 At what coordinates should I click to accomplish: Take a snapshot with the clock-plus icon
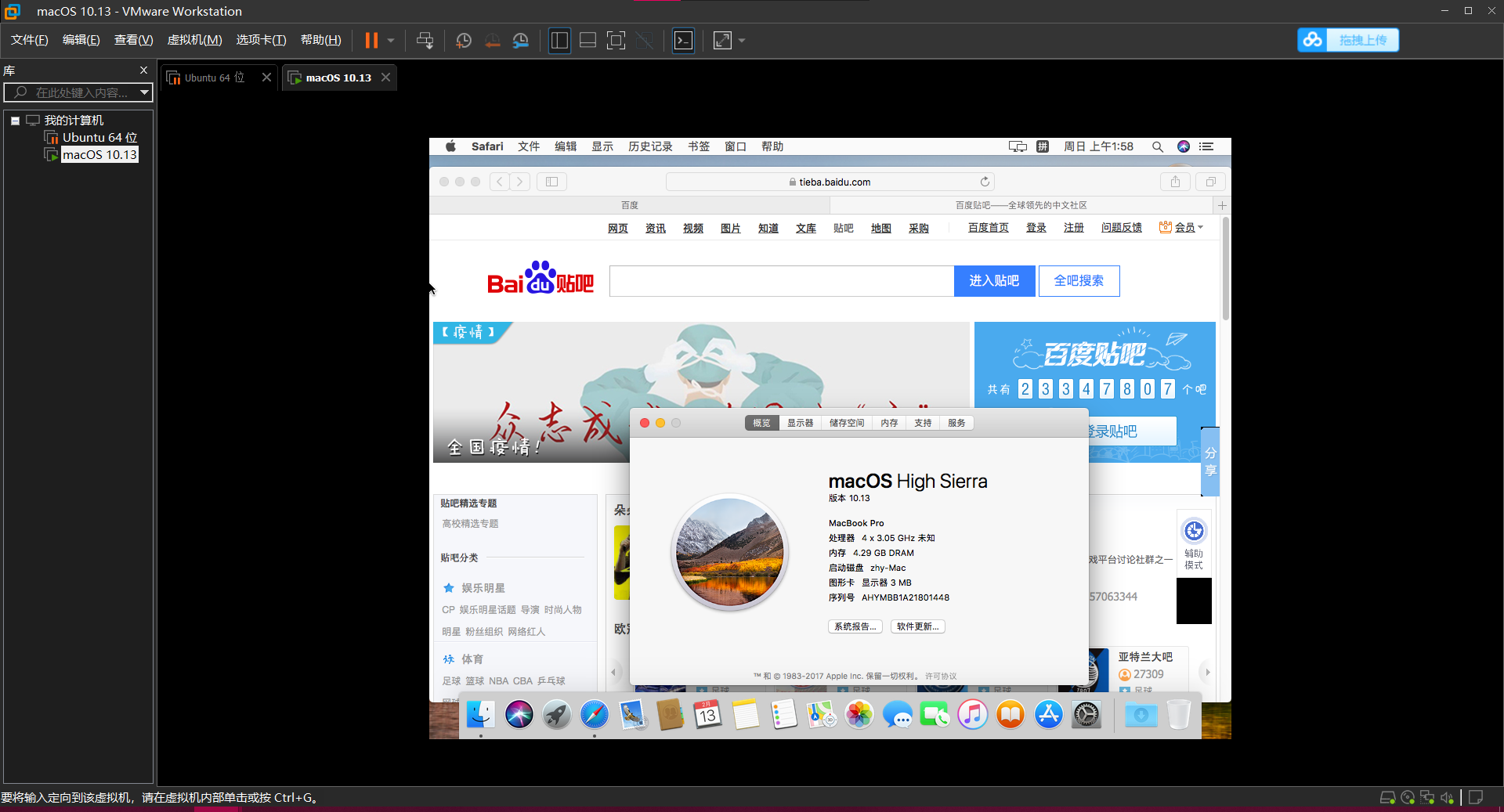coord(464,40)
